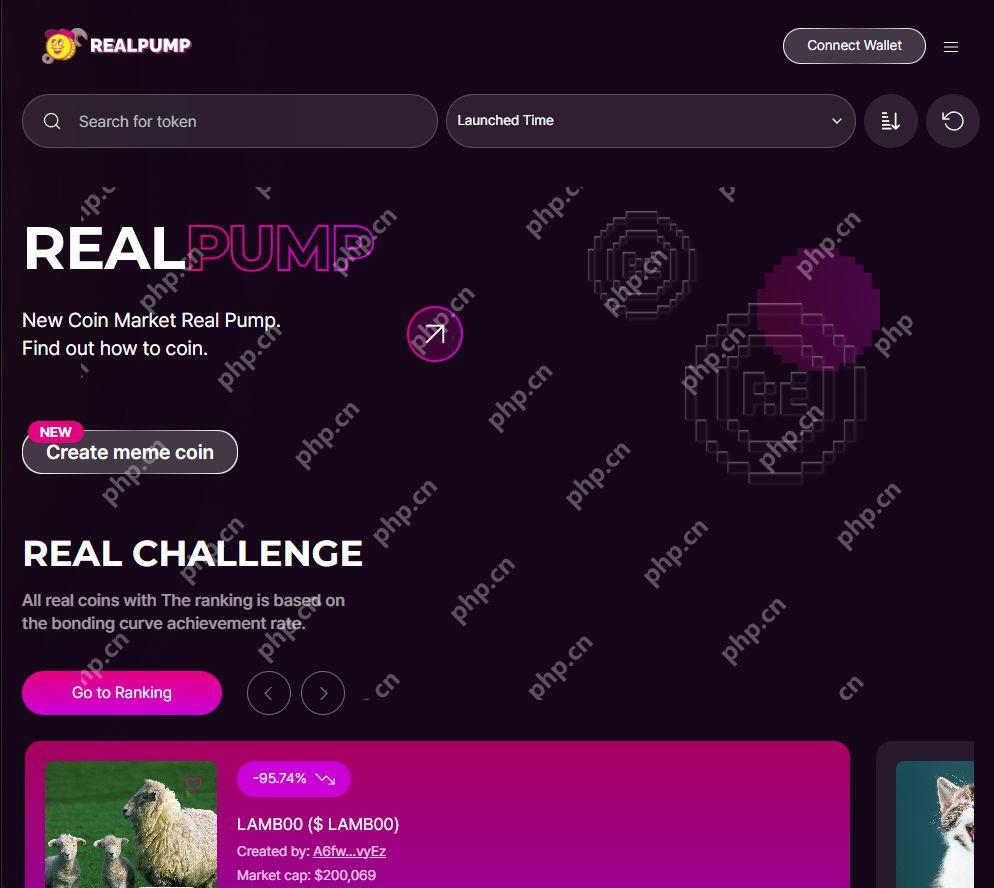Click the pink circular arrow icon
Image resolution: width=994 pixels, height=888 pixels.
point(435,333)
